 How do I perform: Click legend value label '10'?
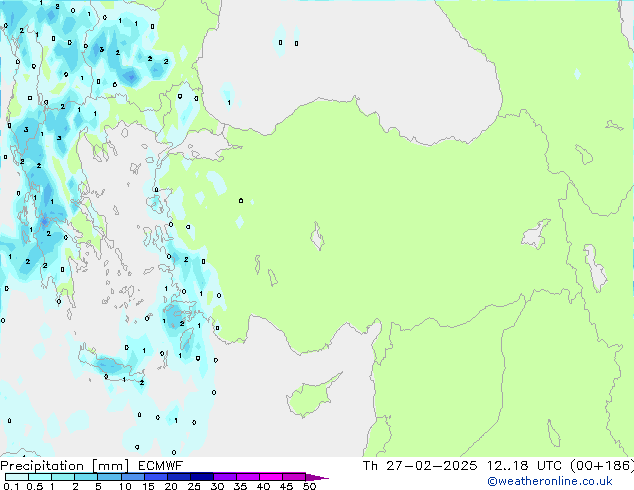click(x=125, y=486)
